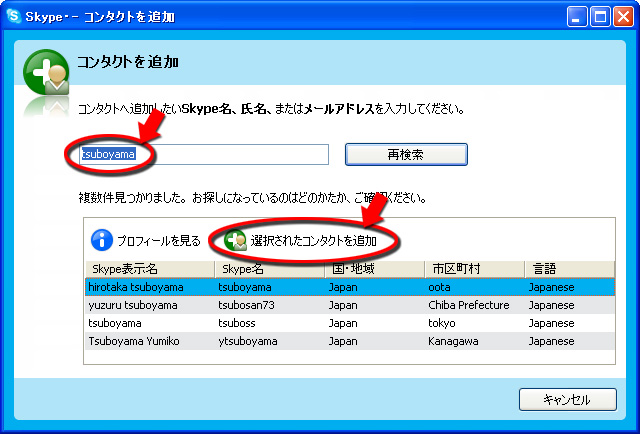Image resolution: width=640 pixels, height=434 pixels.
Task: Sort by 国・地域 column header
Action: click(x=375, y=269)
